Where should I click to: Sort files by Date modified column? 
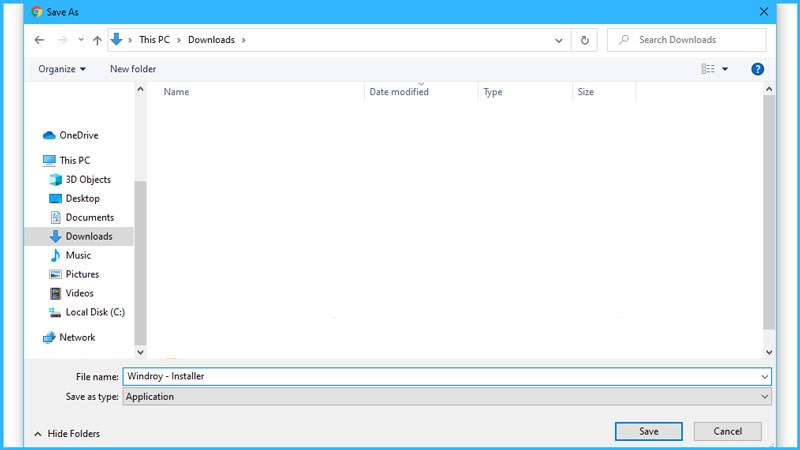(399, 92)
